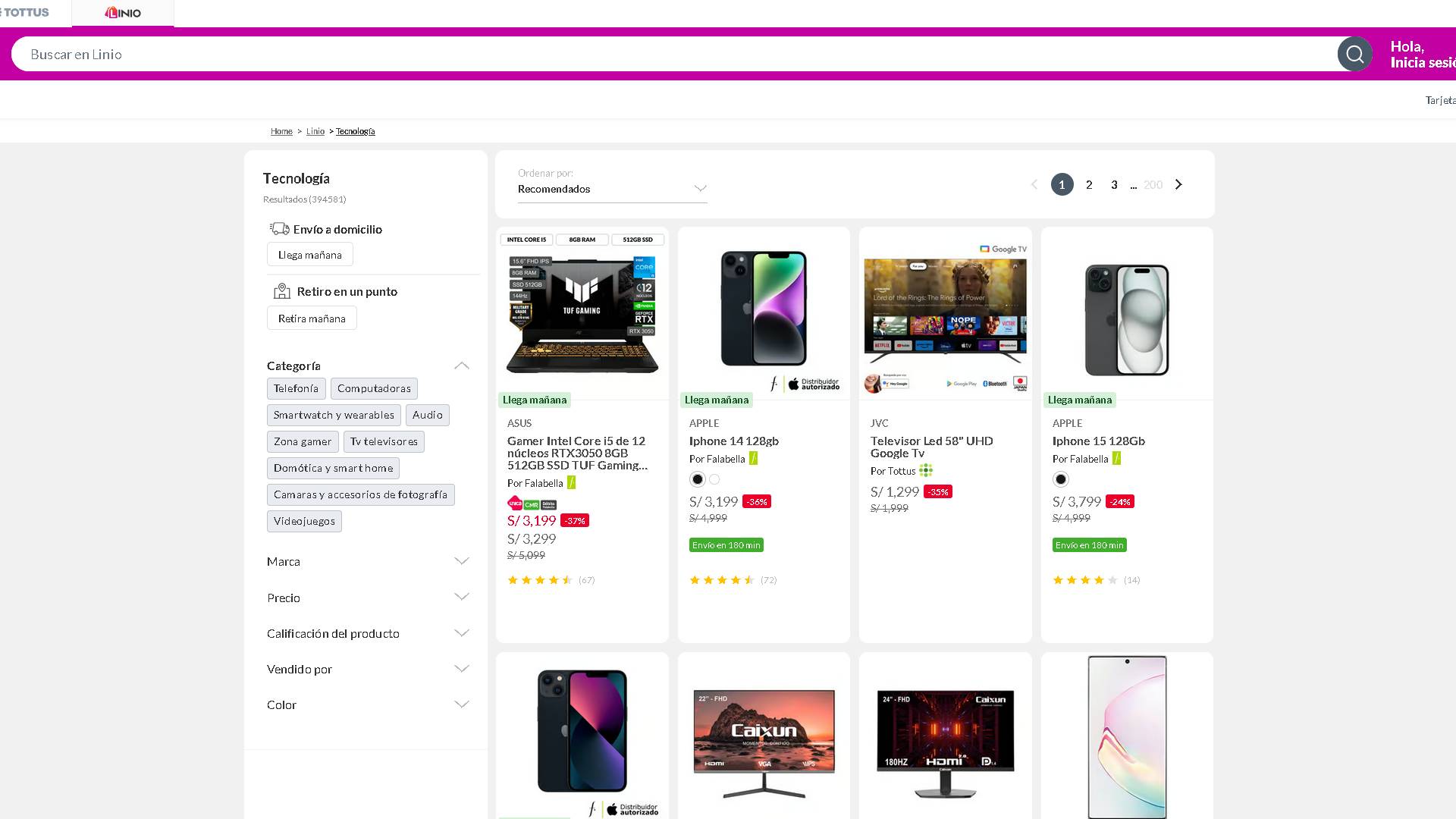Click the Gamer Intel Core i5 laptop title

tap(577, 453)
